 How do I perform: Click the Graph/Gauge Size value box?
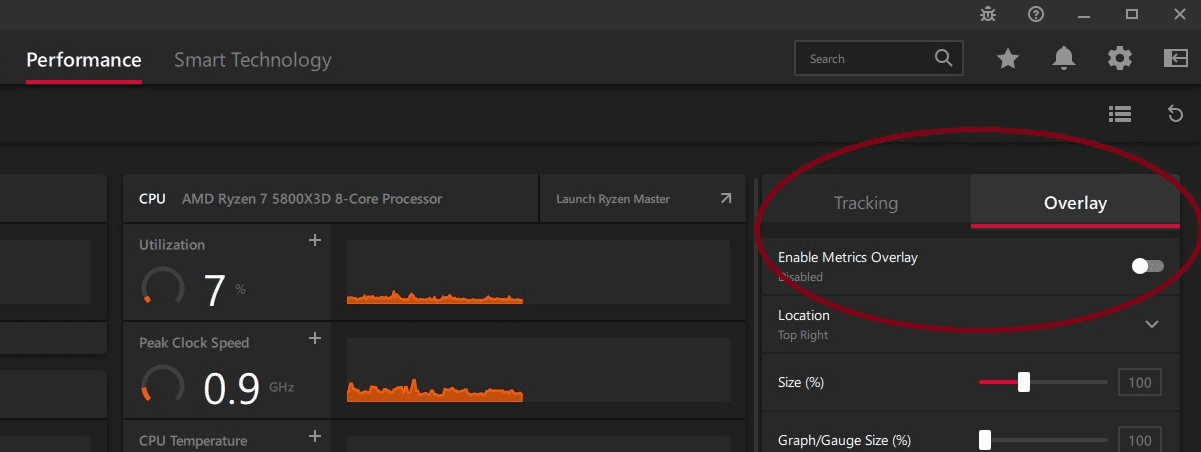pyautogui.click(x=1140, y=440)
